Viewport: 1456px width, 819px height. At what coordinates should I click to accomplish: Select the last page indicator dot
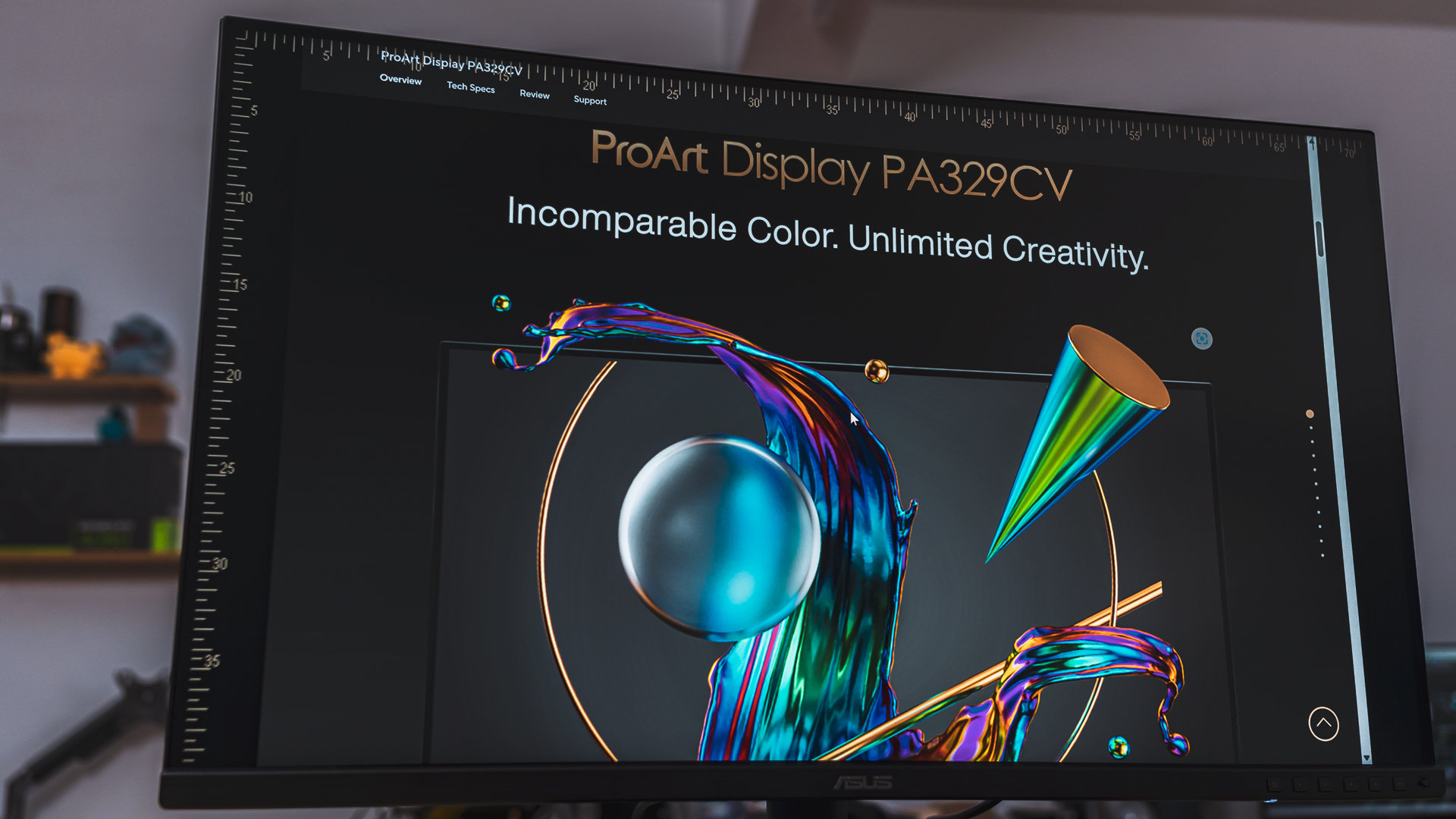tap(1323, 556)
